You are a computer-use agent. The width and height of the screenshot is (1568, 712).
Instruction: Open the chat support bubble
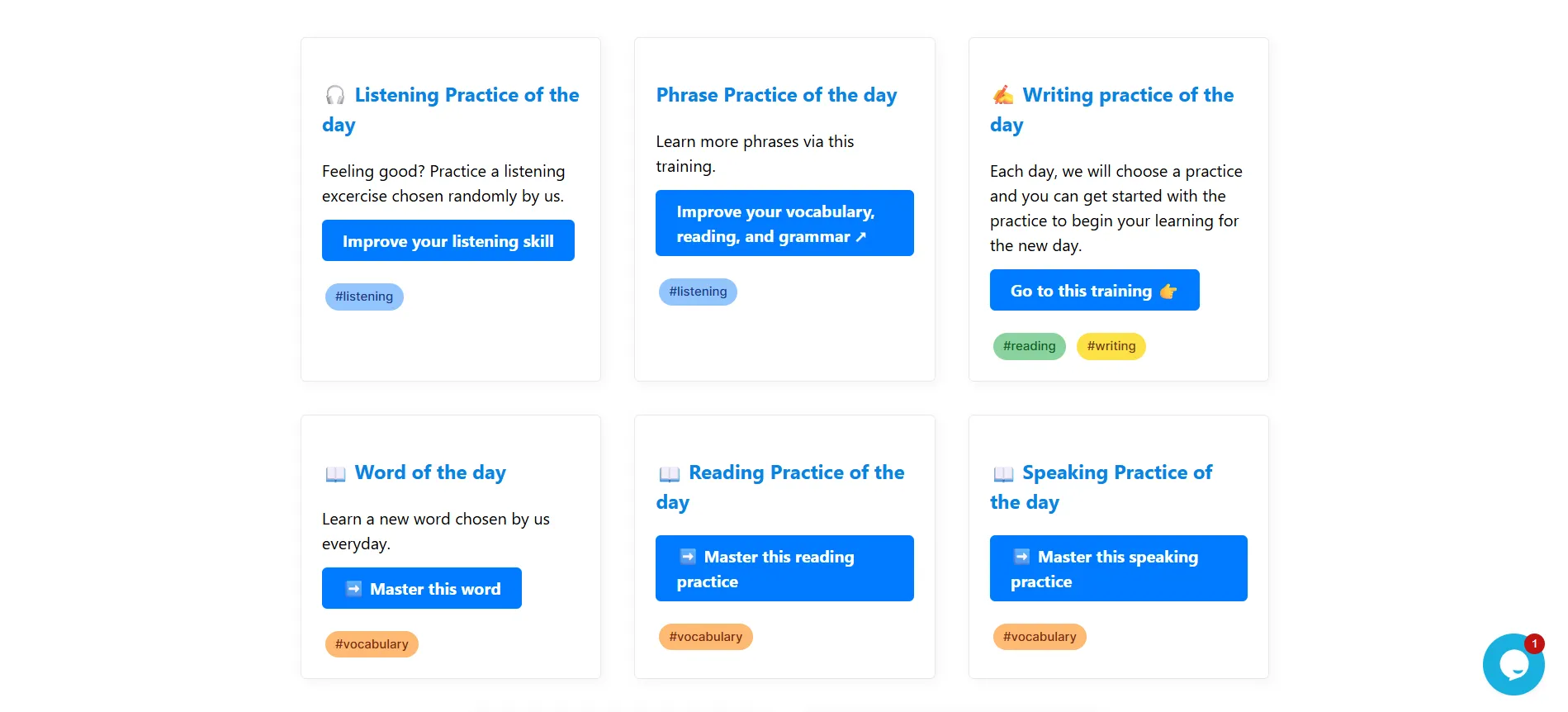point(1514,665)
